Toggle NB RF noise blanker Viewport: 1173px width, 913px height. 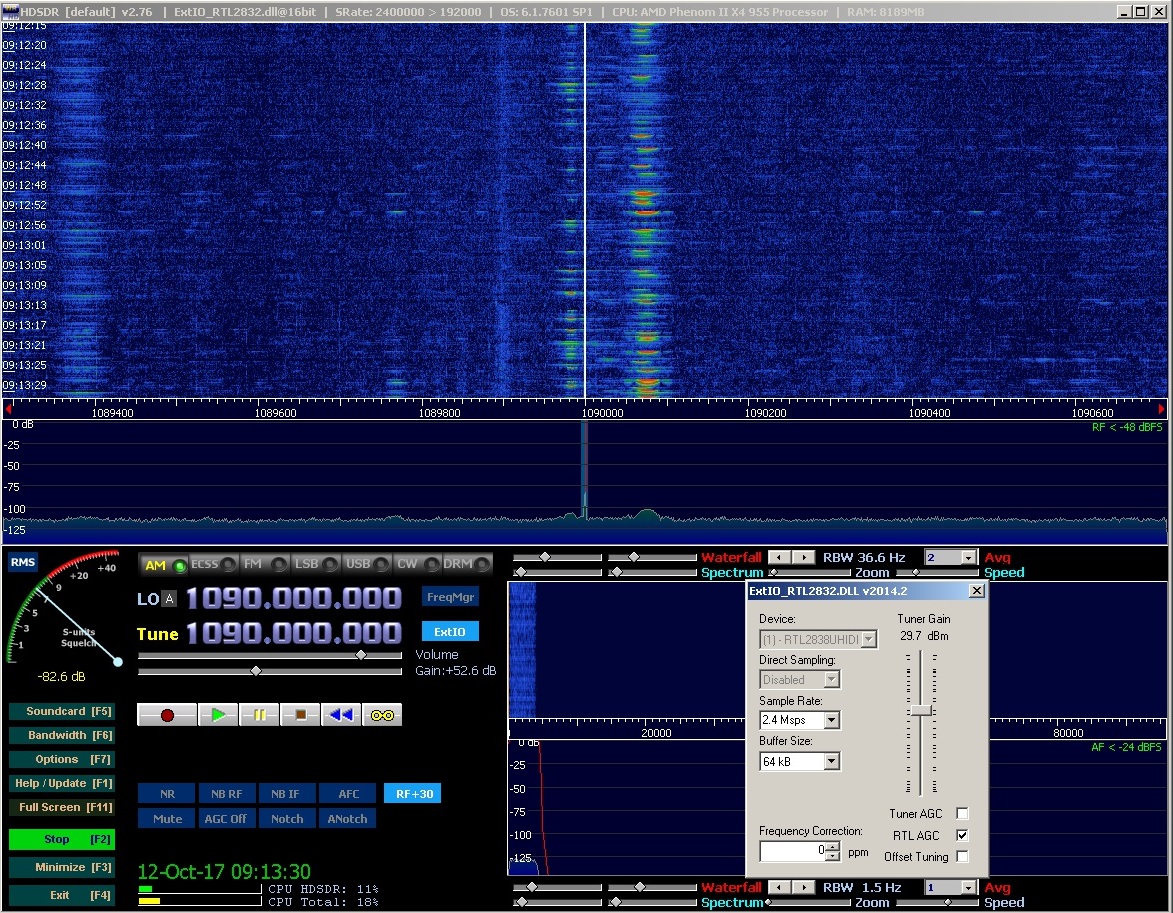(x=226, y=794)
